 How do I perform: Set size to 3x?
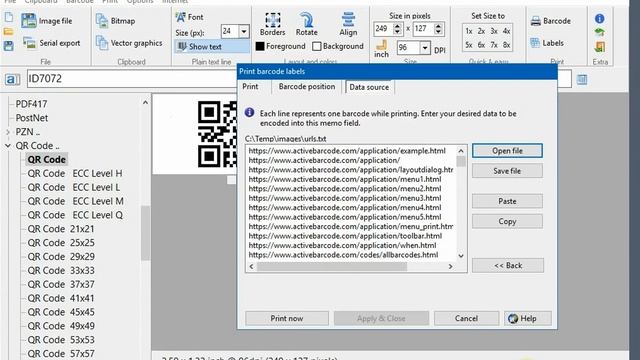(x=494, y=31)
